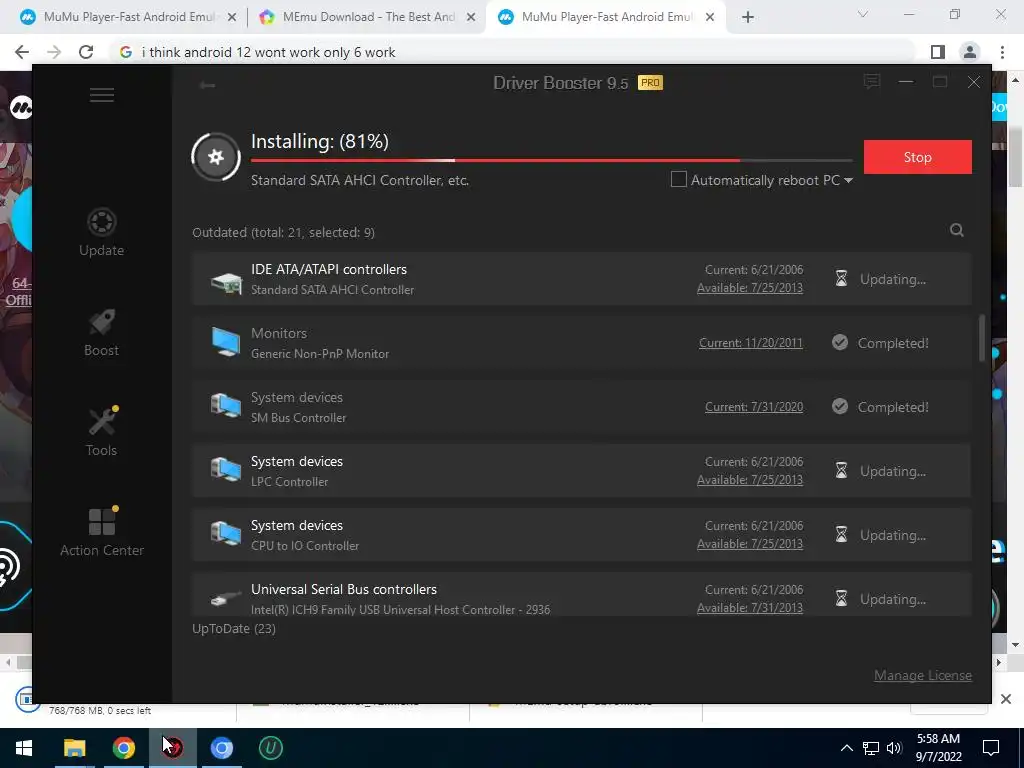Open Chrome profile avatar
Screen dimensions: 1024x768
tap(970, 52)
